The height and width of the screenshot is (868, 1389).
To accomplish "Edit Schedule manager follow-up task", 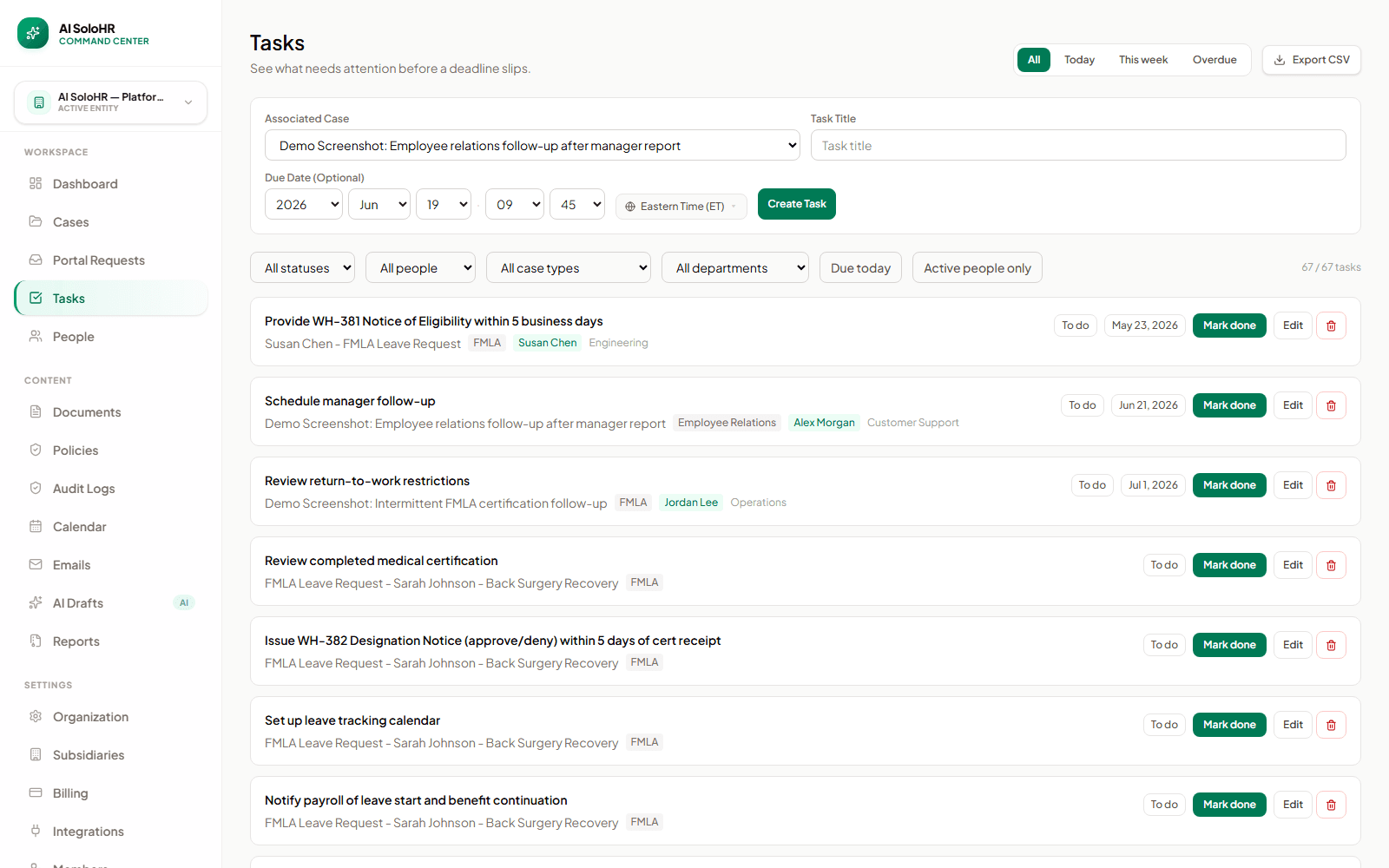I will [1293, 405].
